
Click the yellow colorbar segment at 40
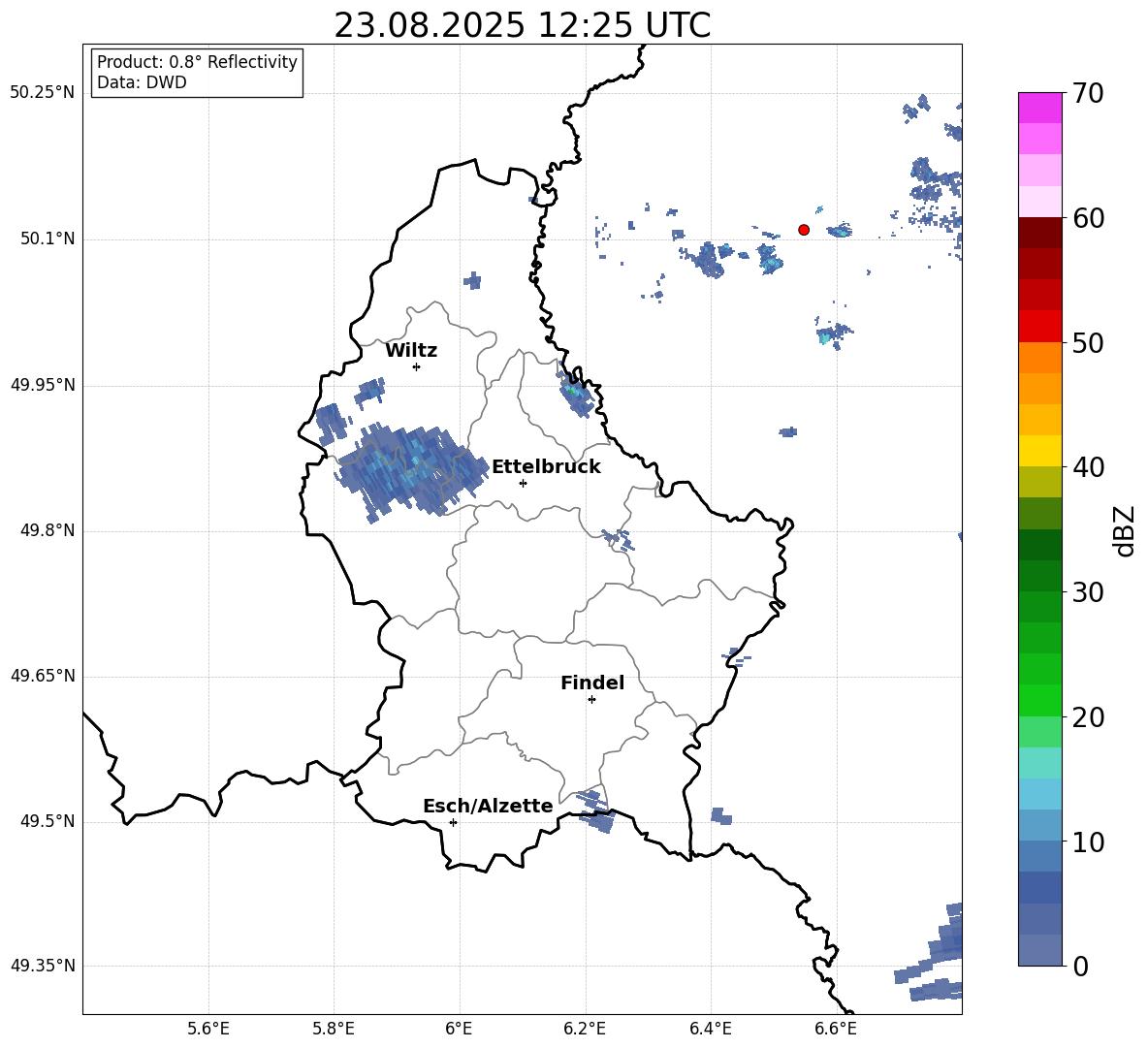pyautogui.click(x=1040, y=451)
